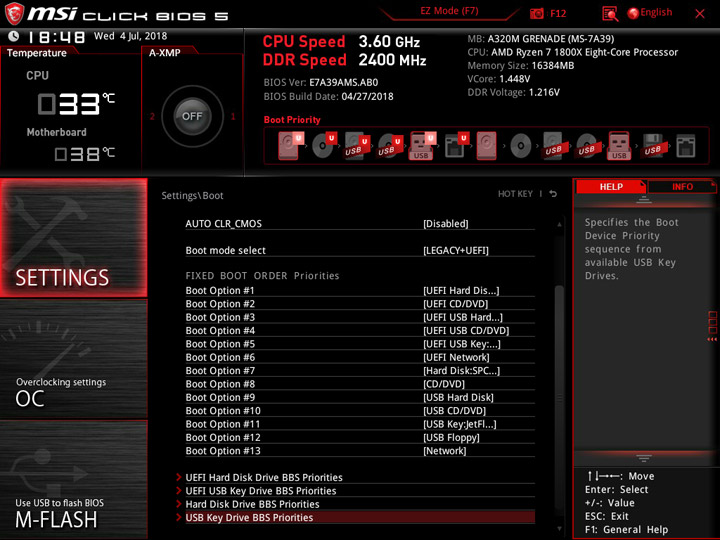Open the SETTINGS section
This screenshot has height=540, width=720.
pyautogui.click(x=73, y=238)
